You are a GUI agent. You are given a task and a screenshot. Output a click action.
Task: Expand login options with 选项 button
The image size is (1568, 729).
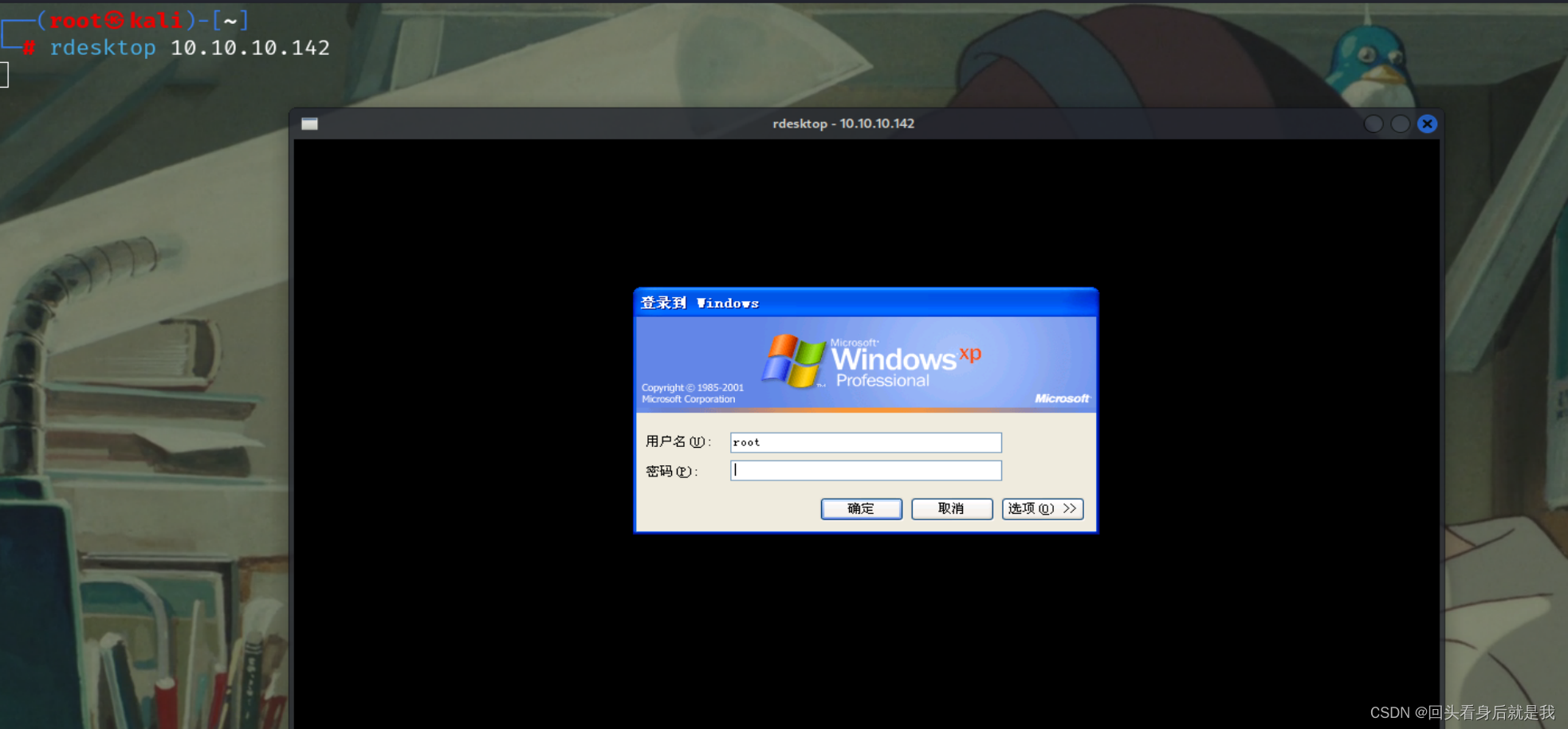(1043, 508)
